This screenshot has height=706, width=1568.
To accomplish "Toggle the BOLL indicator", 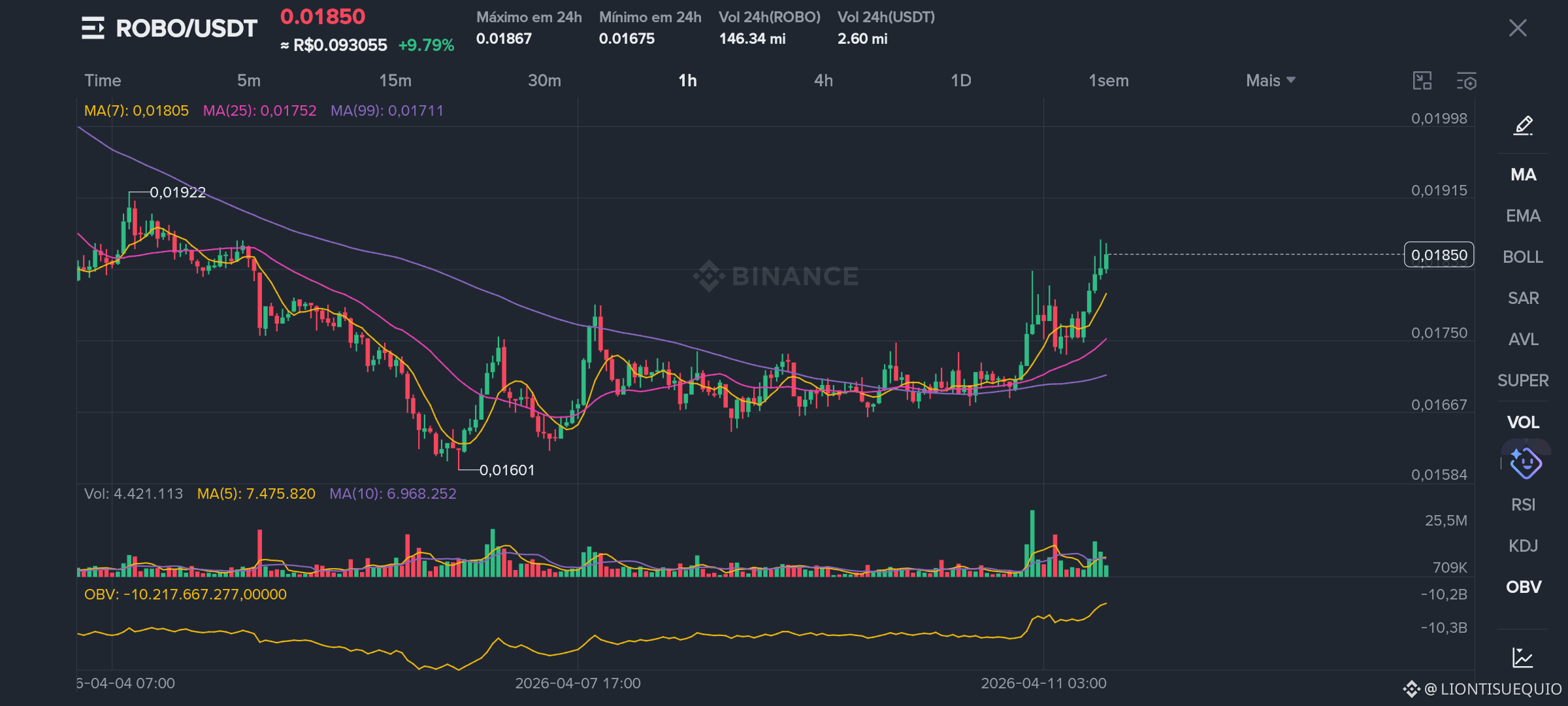I will click(x=1523, y=257).
